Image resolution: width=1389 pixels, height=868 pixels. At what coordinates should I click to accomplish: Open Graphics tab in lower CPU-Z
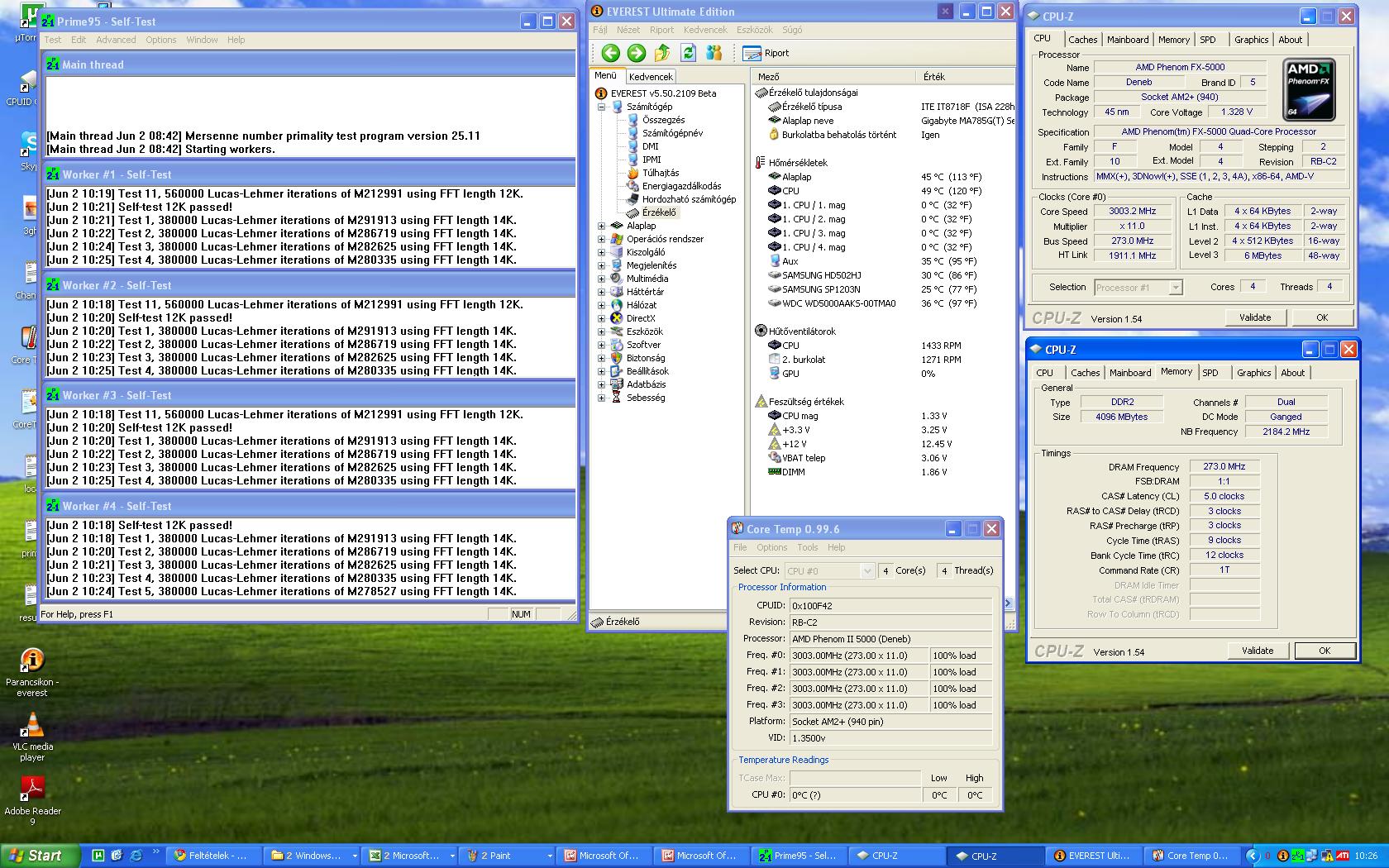click(x=1253, y=373)
